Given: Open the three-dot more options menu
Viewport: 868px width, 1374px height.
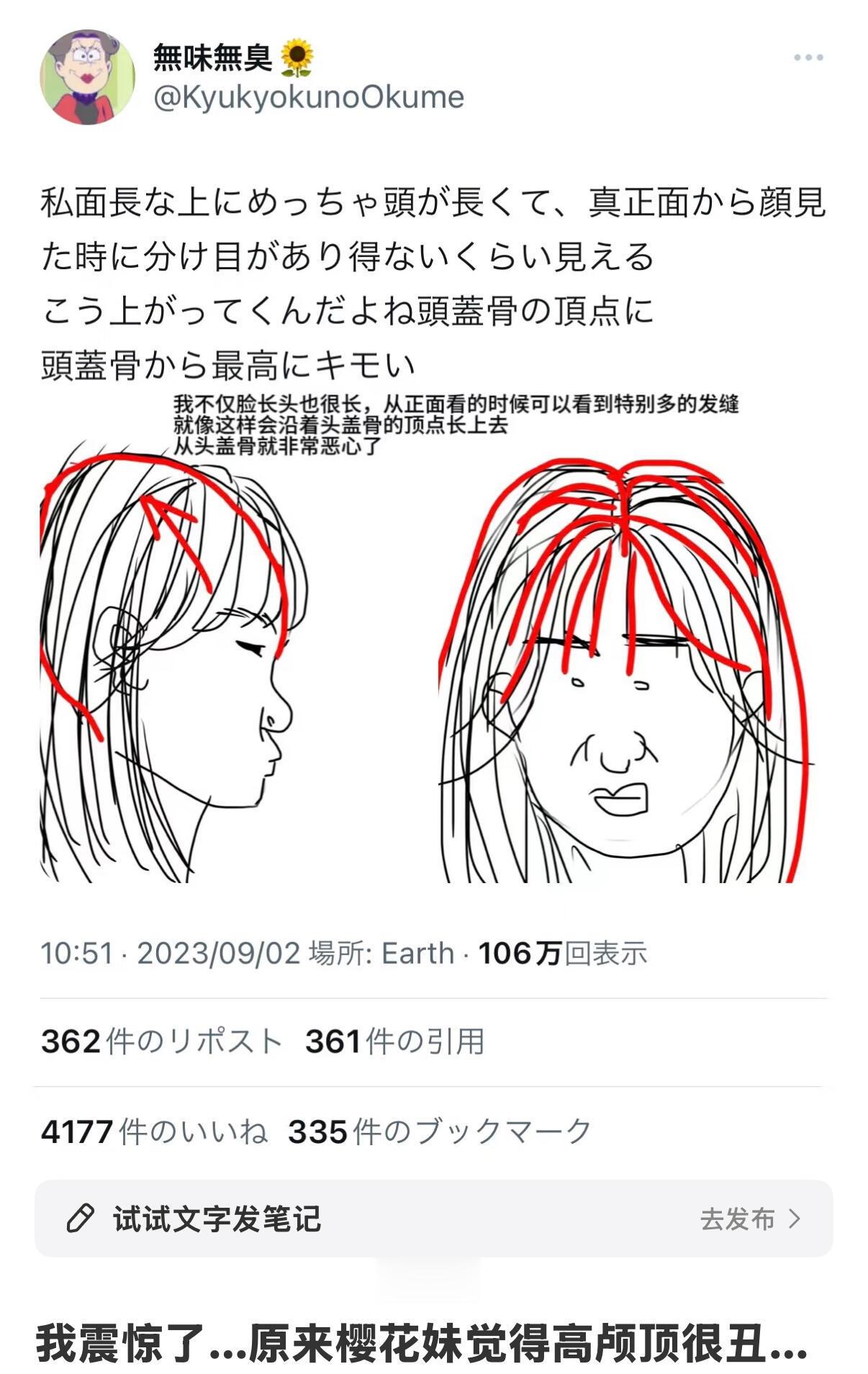Looking at the screenshot, I should [808, 58].
